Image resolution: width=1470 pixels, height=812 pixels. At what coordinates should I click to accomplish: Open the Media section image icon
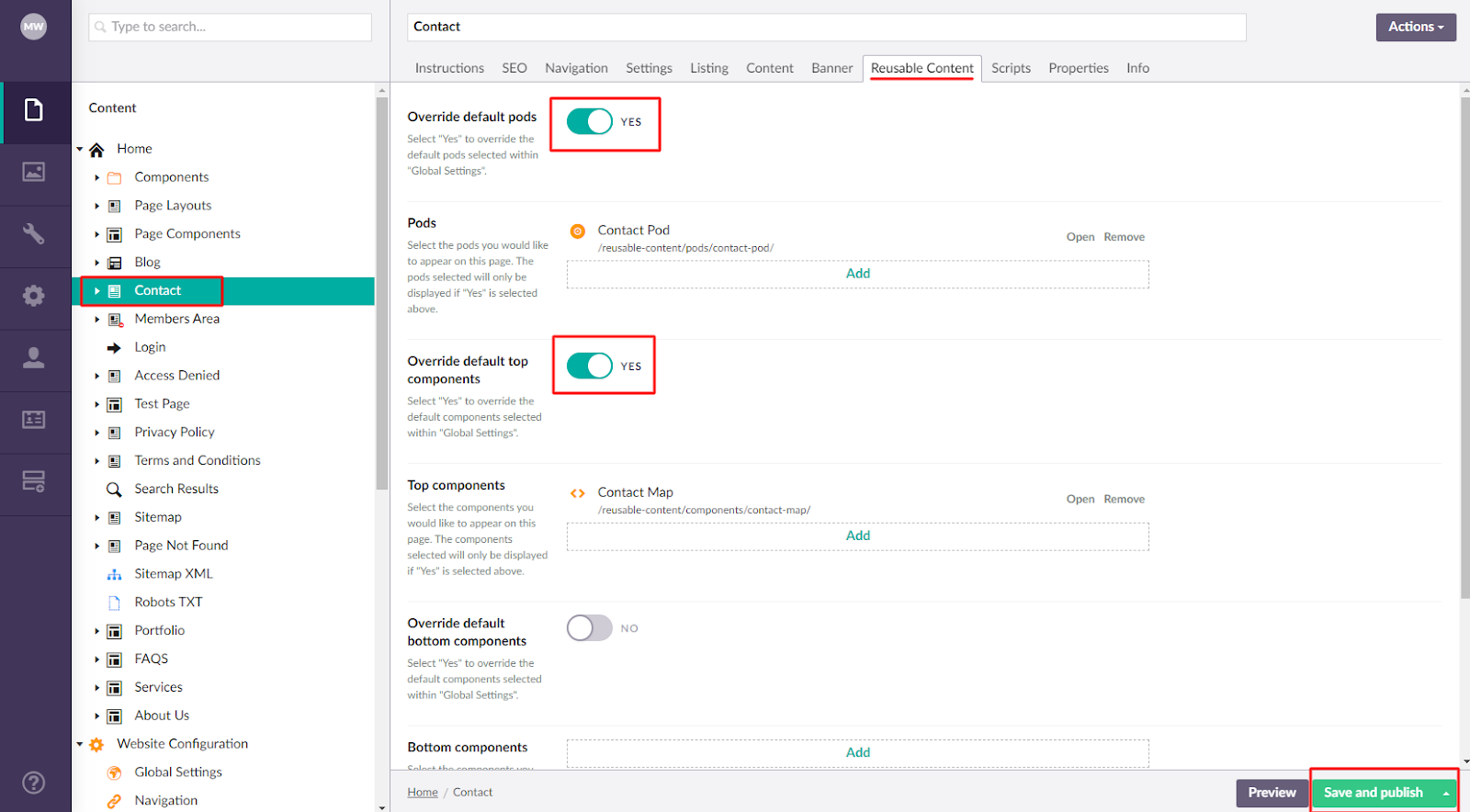pos(34,172)
